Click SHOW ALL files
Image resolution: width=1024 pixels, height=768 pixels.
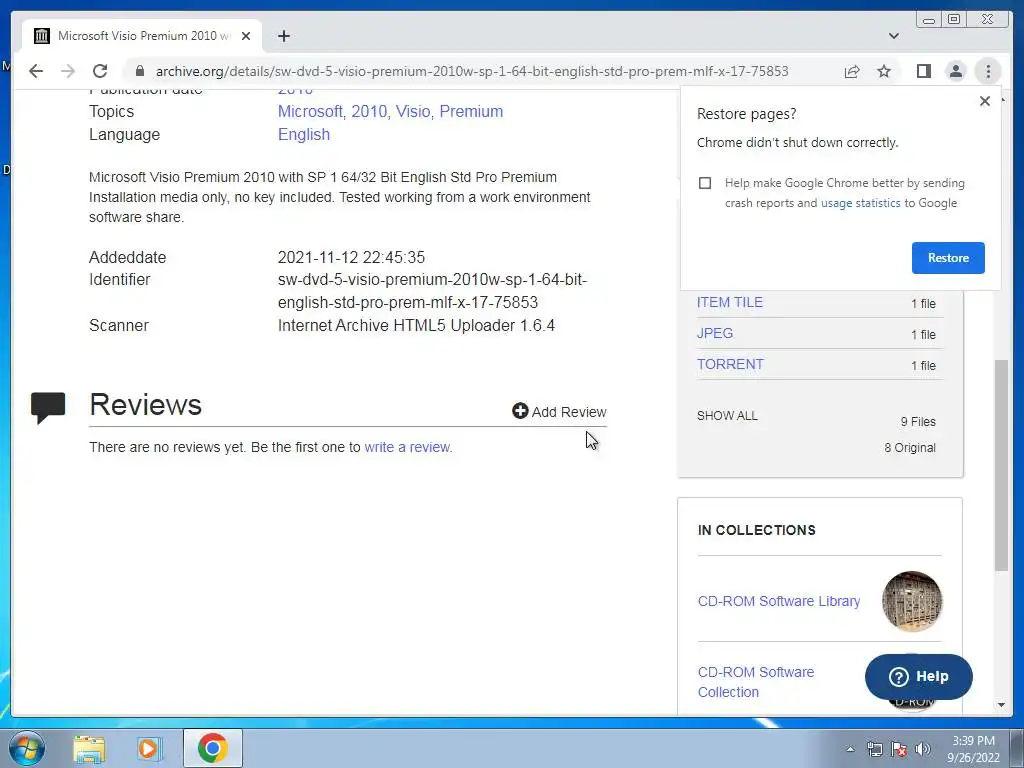pyautogui.click(x=727, y=416)
